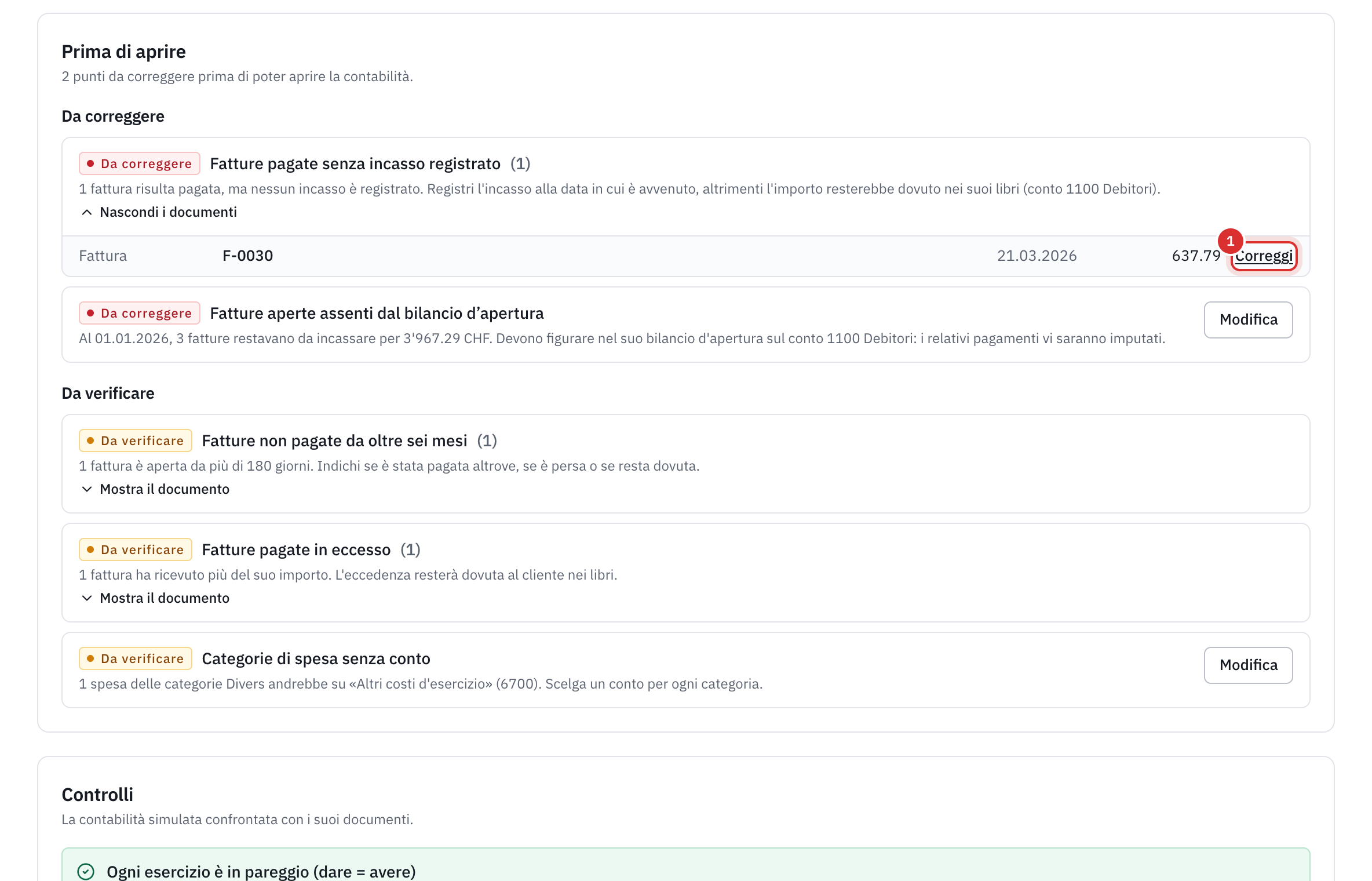Click Modifica for Categorie di spesa senza conto
The height and width of the screenshot is (881, 1372).
(1248, 665)
